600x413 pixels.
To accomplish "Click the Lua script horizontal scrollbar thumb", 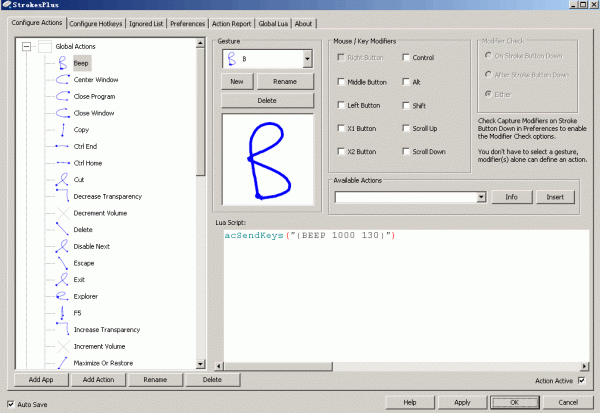I will pos(278,366).
